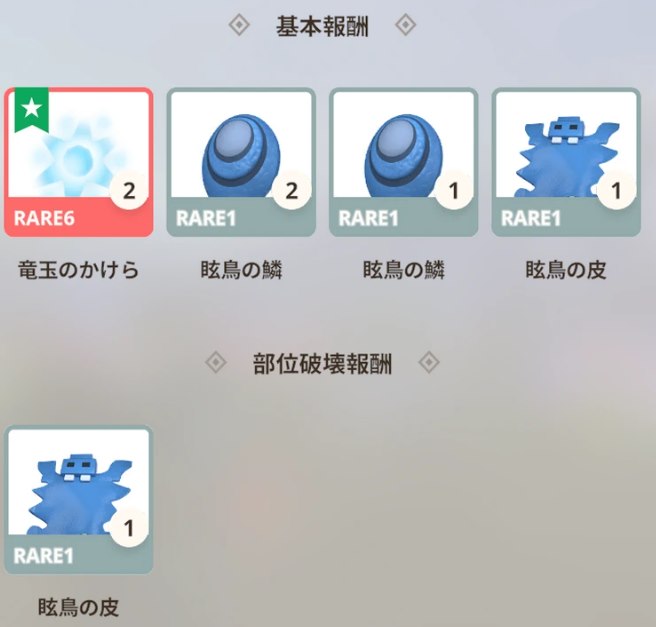
Task: Tap the green star bookmark badge
Action: (x=31, y=110)
